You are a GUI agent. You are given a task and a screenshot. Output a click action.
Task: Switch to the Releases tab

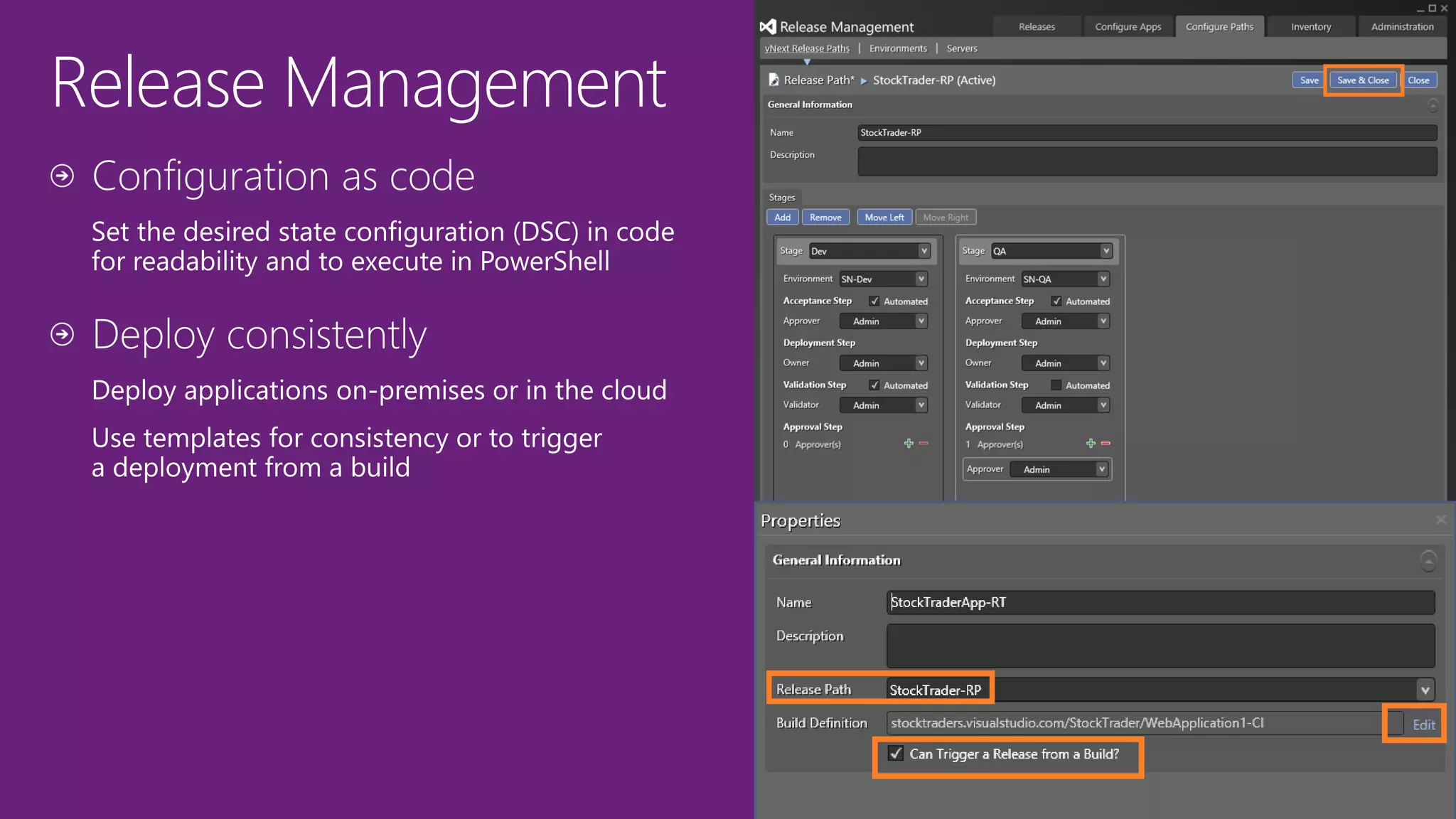[x=1037, y=27]
